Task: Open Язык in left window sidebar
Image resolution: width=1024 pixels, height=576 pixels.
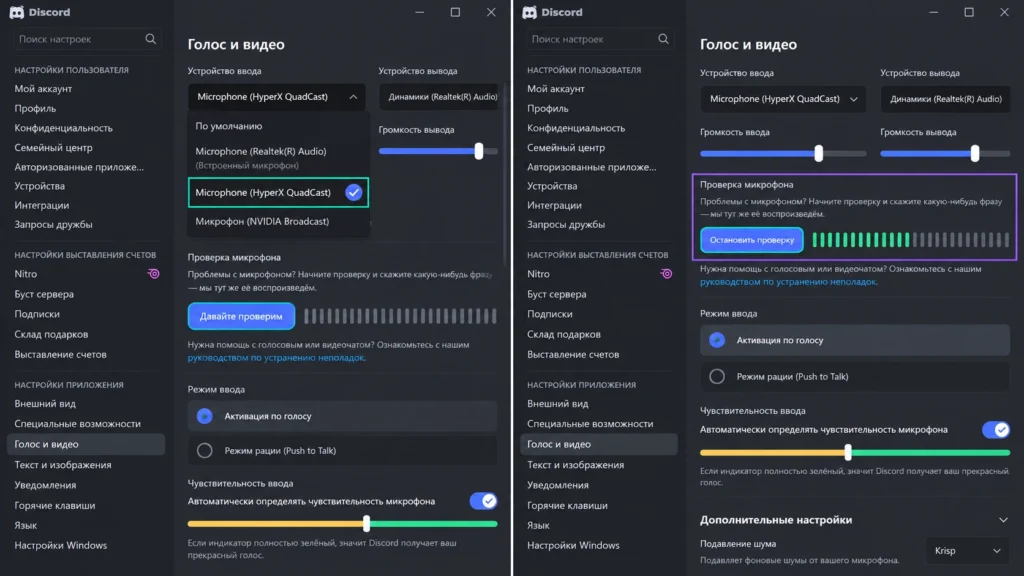Action: click(x=25, y=525)
